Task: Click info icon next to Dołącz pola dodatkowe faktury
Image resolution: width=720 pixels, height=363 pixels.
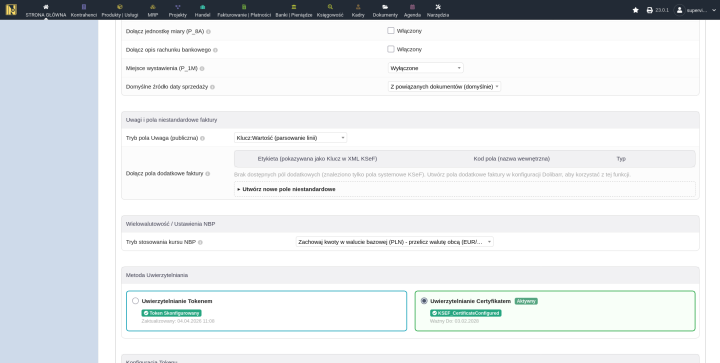Action: click(x=208, y=174)
